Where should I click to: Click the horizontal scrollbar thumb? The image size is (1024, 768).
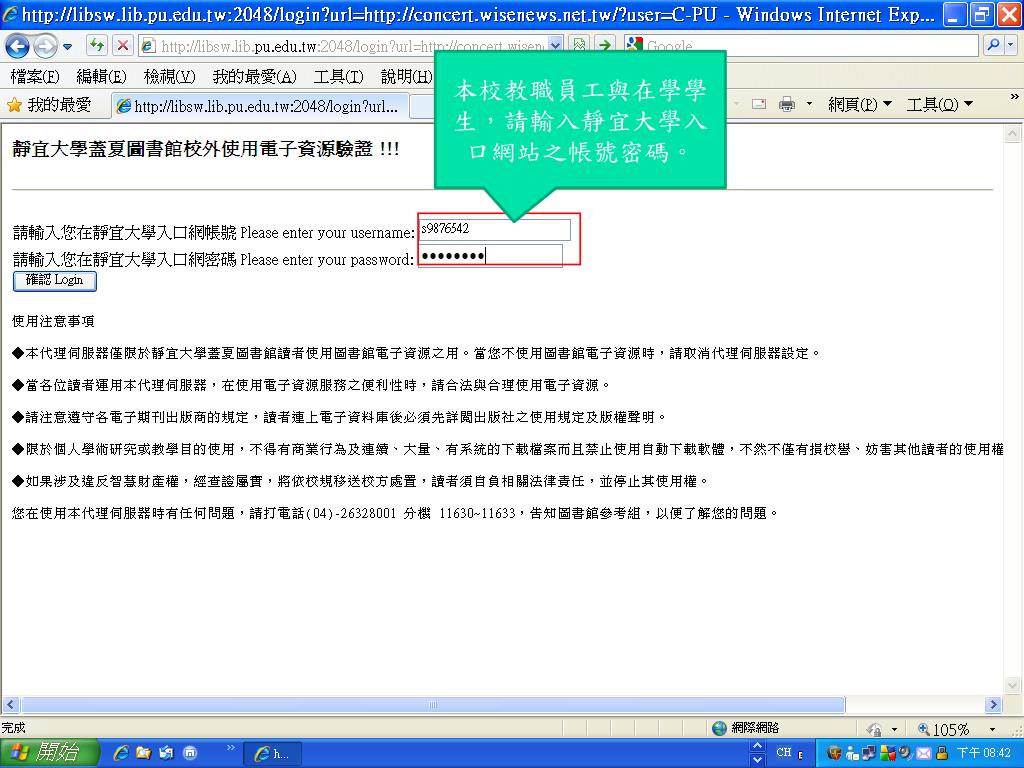point(434,704)
